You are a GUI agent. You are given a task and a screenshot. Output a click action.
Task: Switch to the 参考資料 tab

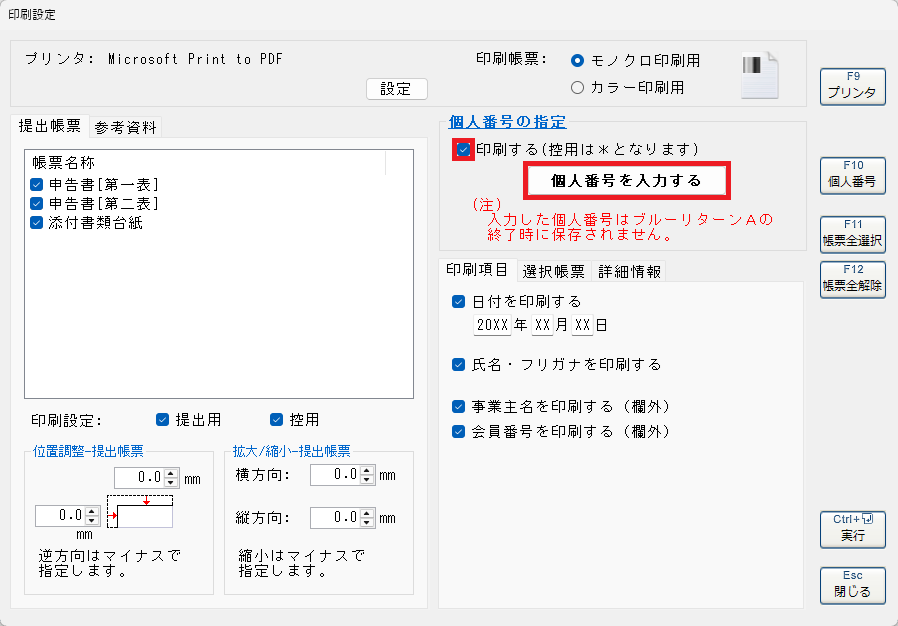click(125, 127)
